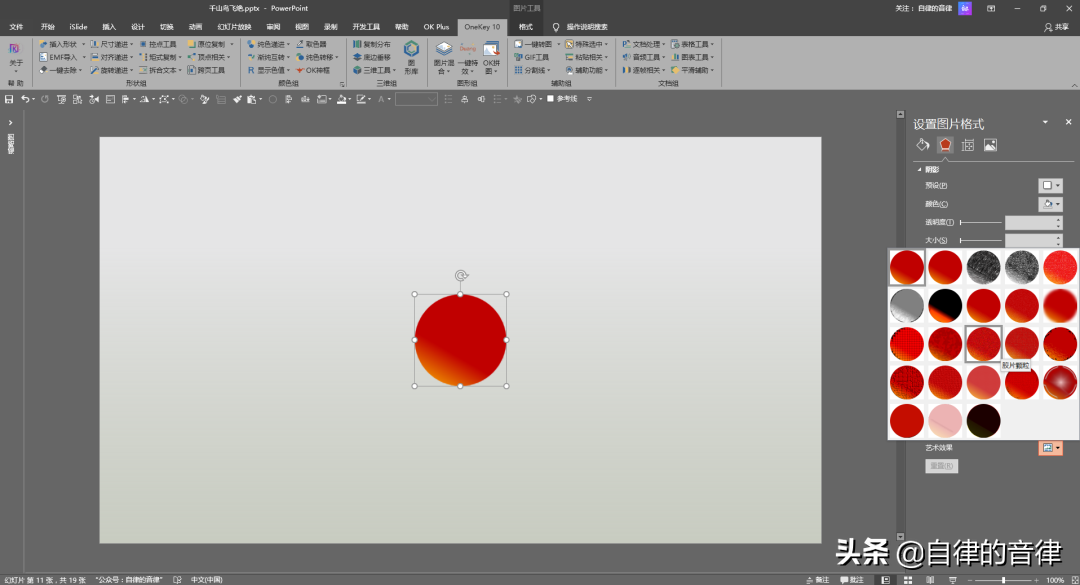The height and width of the screenshot is (585, 1080).
Task: Click the 重置 reset button
Action: click(941, 466)
